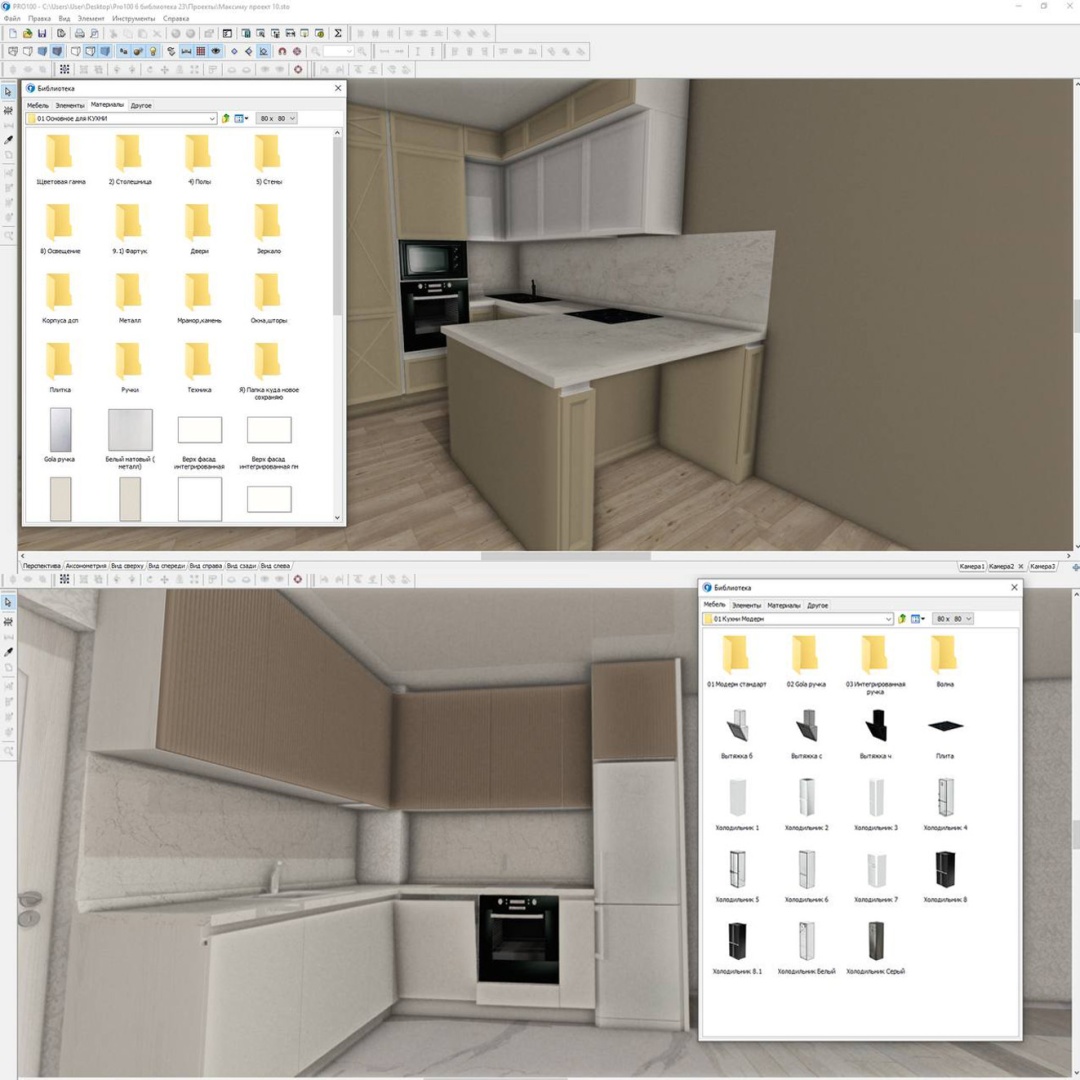Open the Инструменты menu
The image size is (1080, 1080).
click(x=134, y=19)
